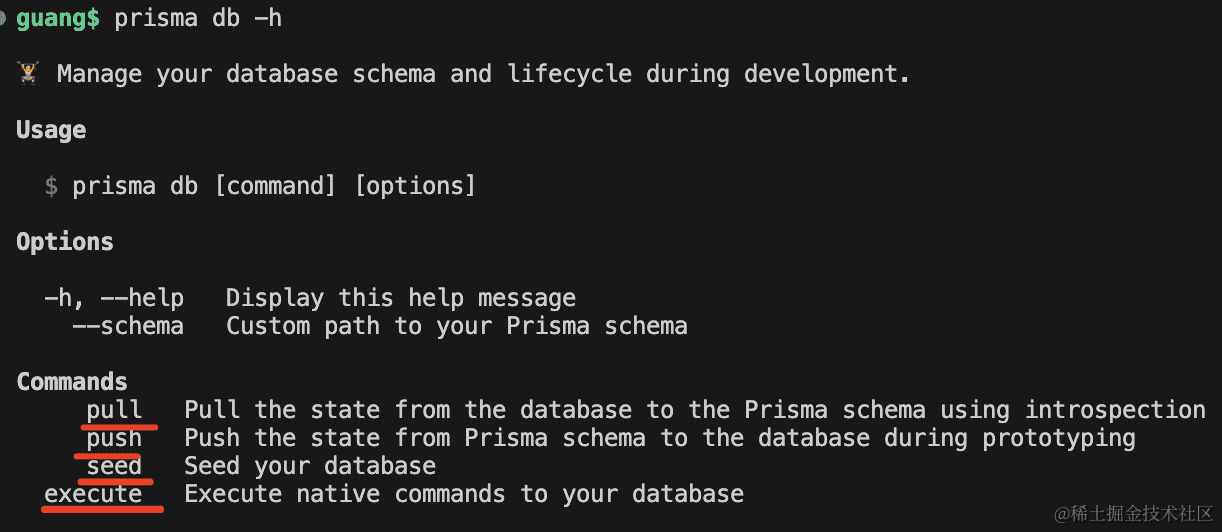Click the 'Seed your database' description
The image size is (1222, 532).
[310, 466]
